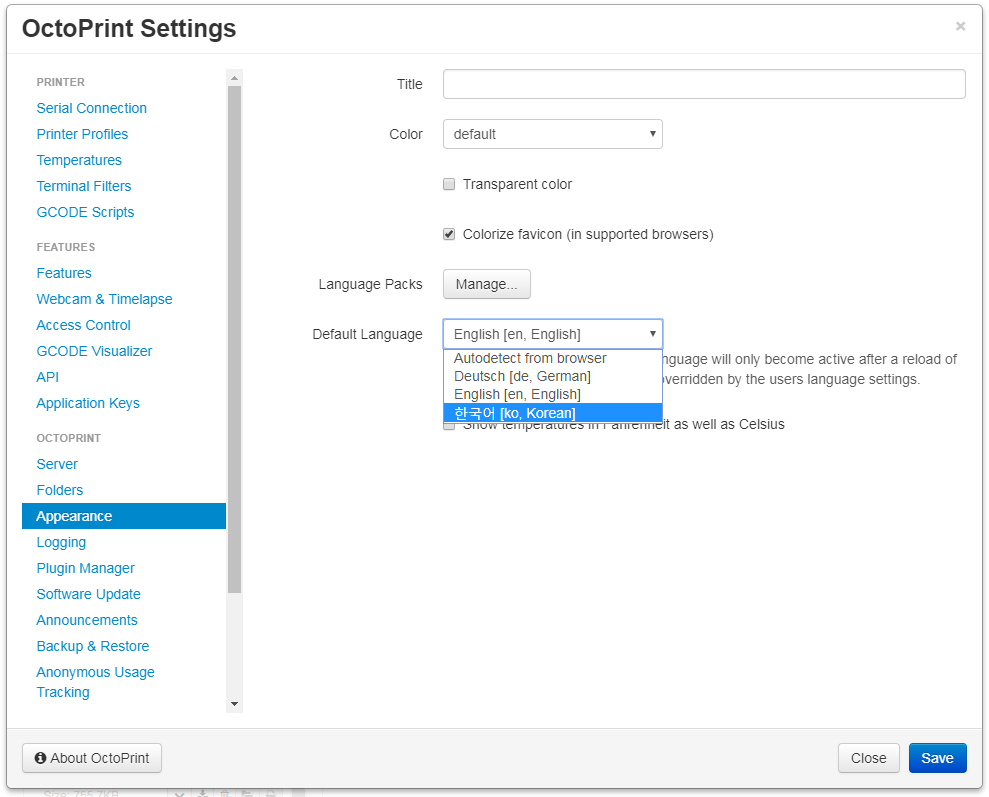Click into the Title text field
Screen dimensions: 989x797
click(x=704, y=84)
